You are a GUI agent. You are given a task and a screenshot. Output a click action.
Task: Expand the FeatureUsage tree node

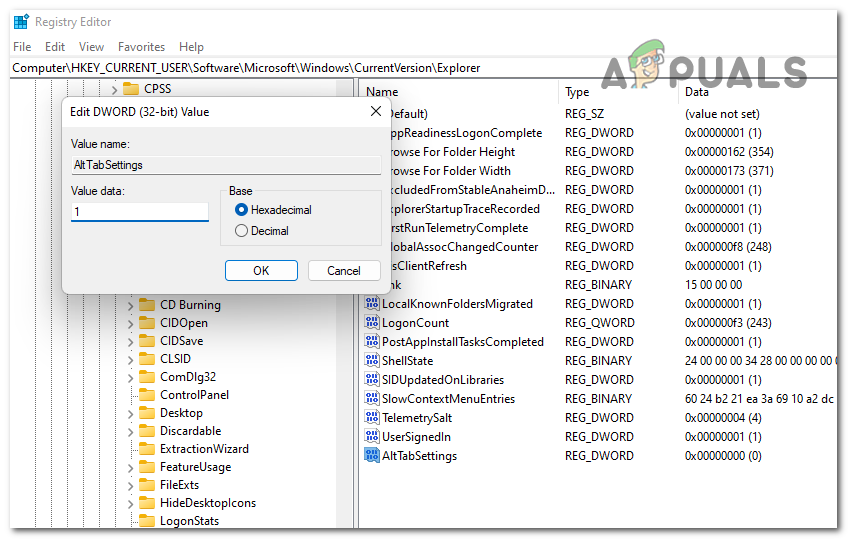130,468
